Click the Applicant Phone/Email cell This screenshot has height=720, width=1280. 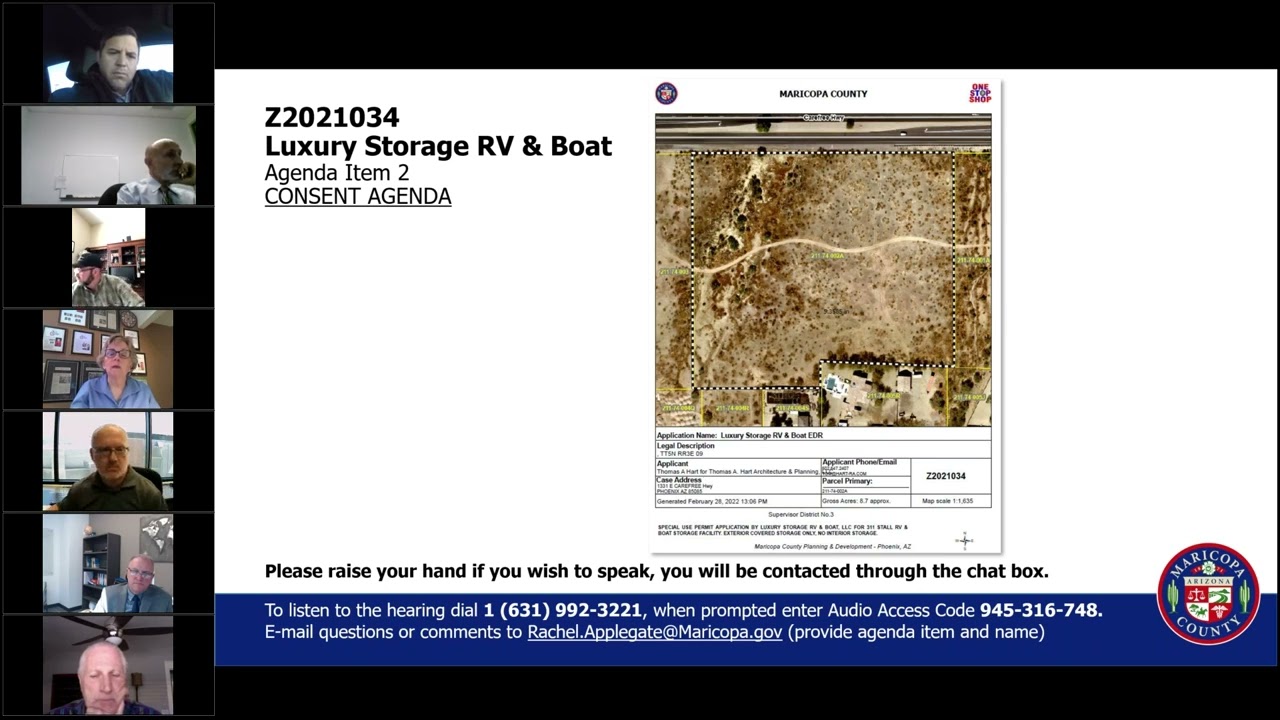866,468
